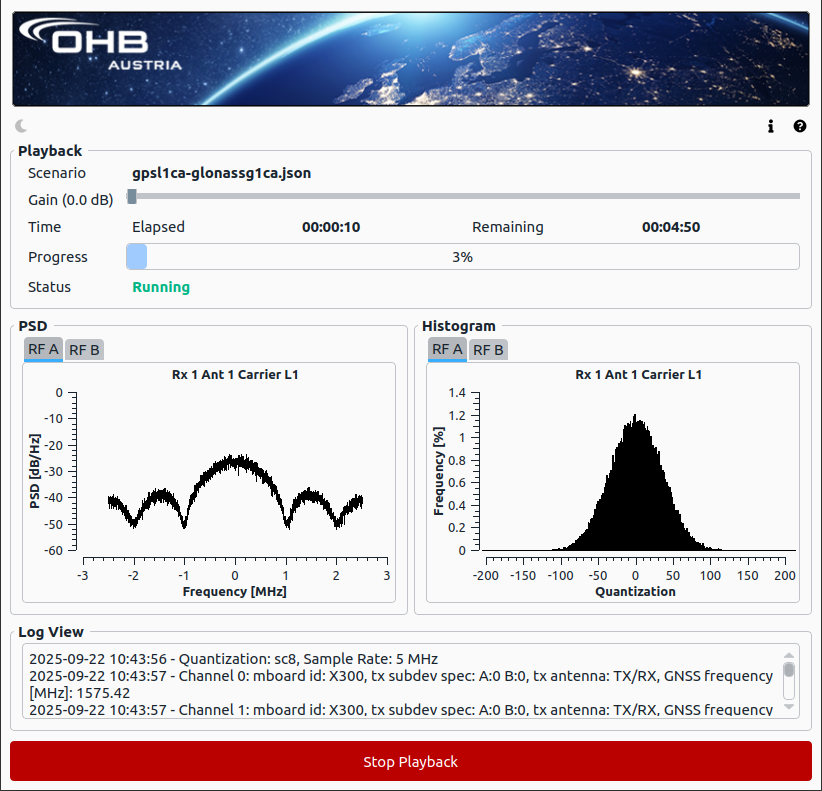
Task: Click the OHB Austria logo banner
Action: [x=410, y=58]
